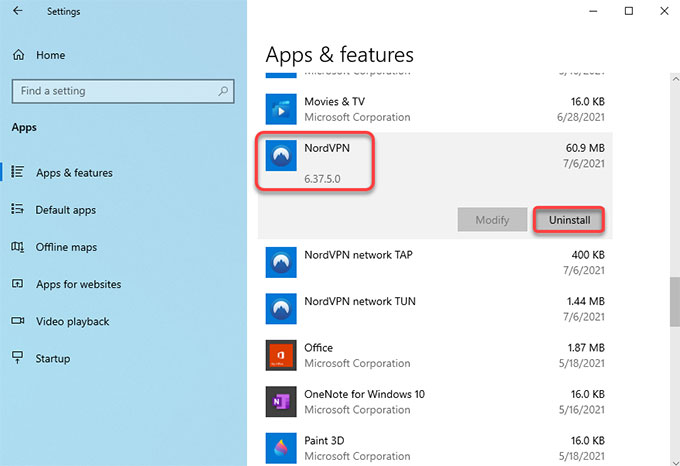Open the Home settings page
This screenshot has height=466, width=680.
51,55
